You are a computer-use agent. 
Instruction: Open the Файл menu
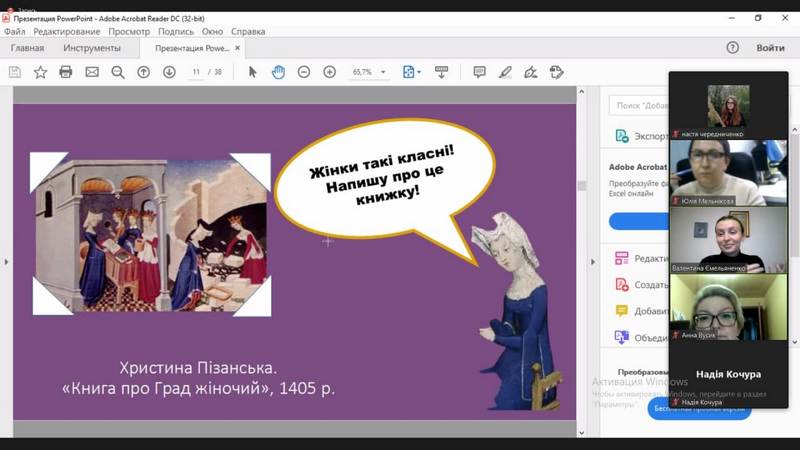[15, 31]
